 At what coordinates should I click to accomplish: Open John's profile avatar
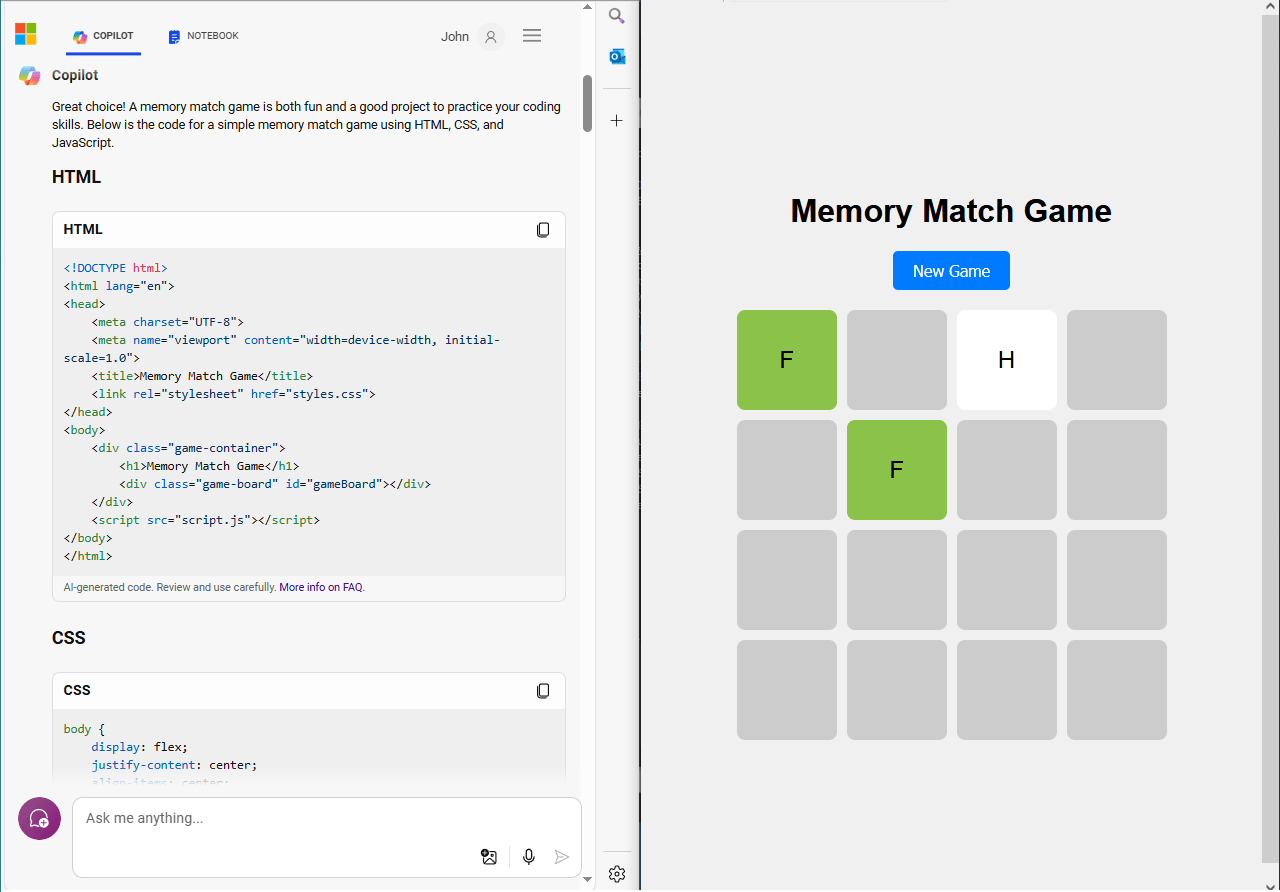coord(490,37)
